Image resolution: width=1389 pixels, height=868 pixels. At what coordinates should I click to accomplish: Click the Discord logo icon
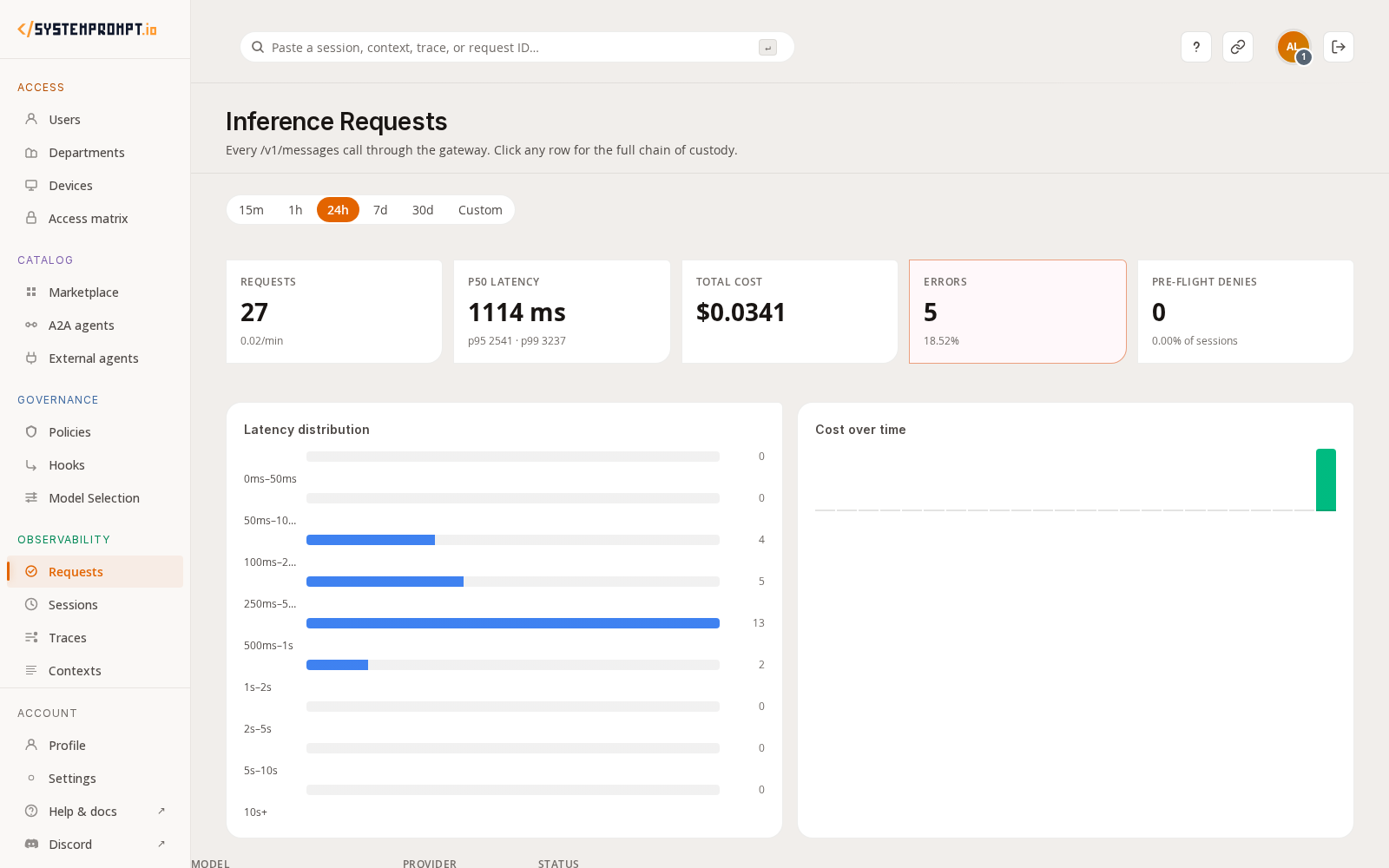click(x=31, y=844)
